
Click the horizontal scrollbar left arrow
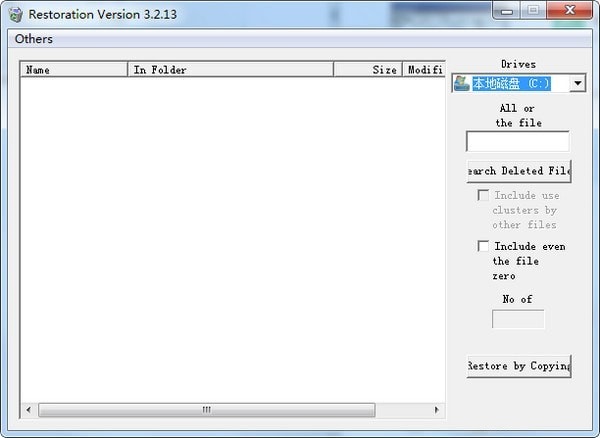29,410
